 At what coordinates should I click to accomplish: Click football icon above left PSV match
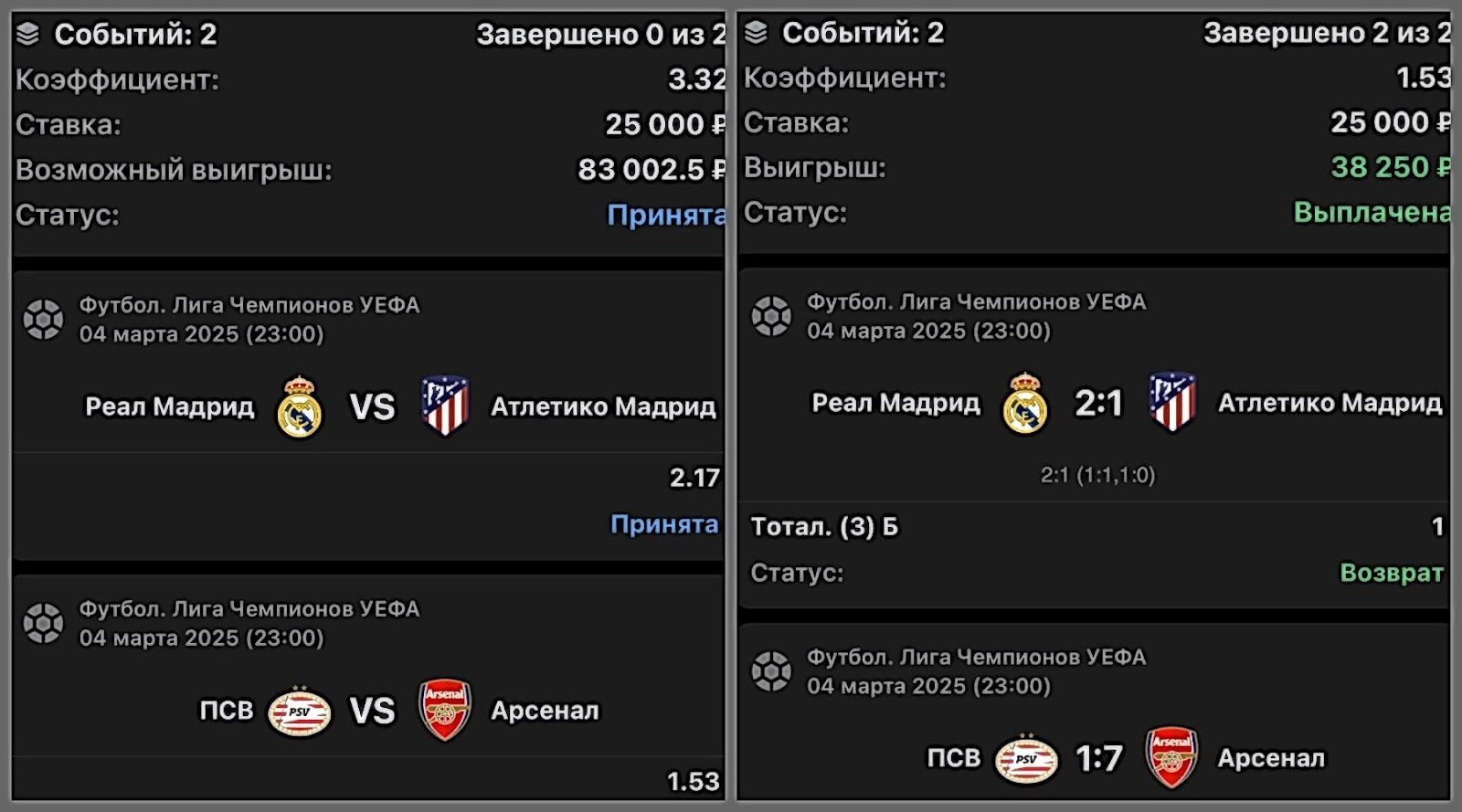tap(44, 623)
